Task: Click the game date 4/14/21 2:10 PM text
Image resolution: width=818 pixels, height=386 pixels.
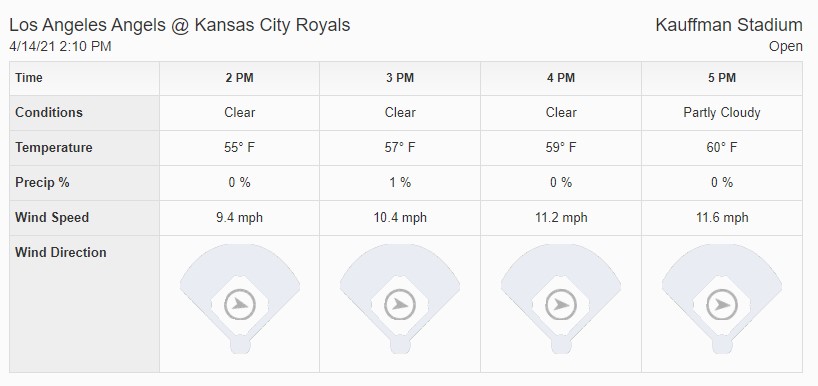Action: (x=60, y=46)
